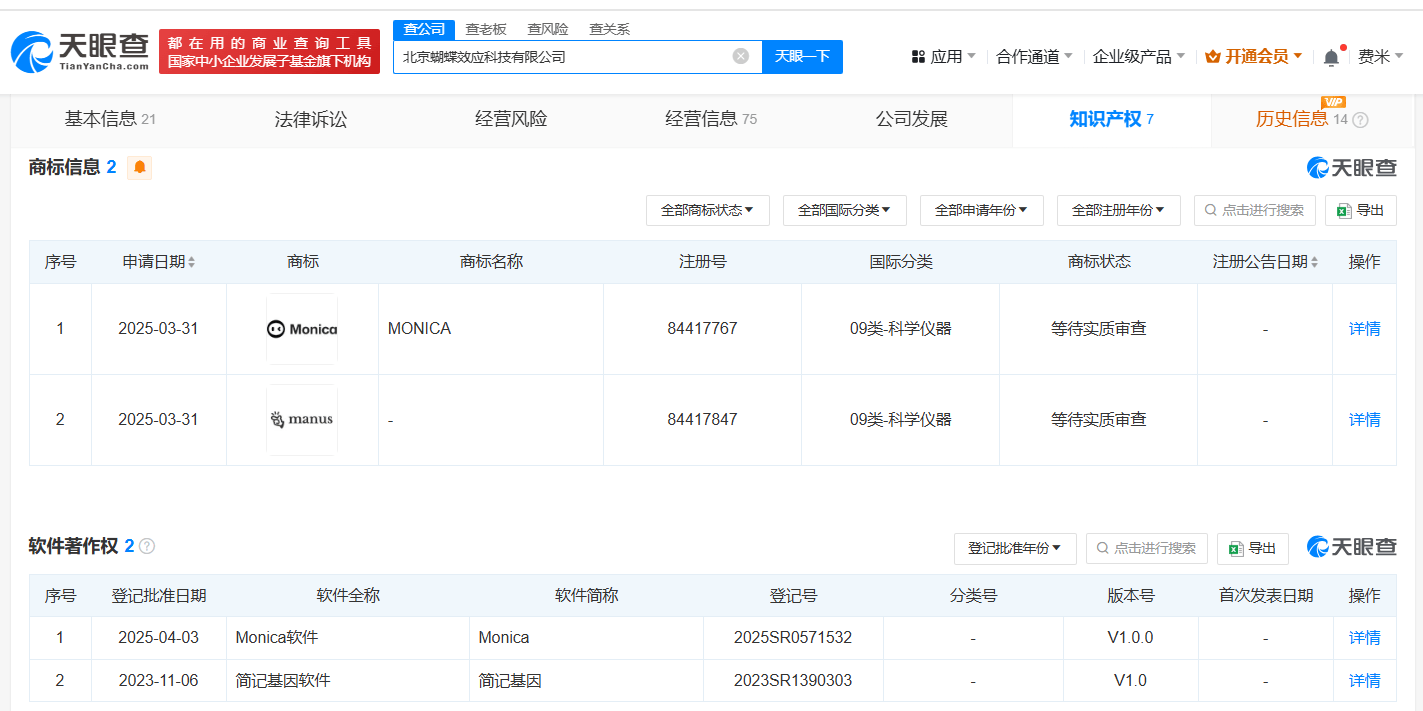
Task: Clear the search box with X icon
Action: 741,56
